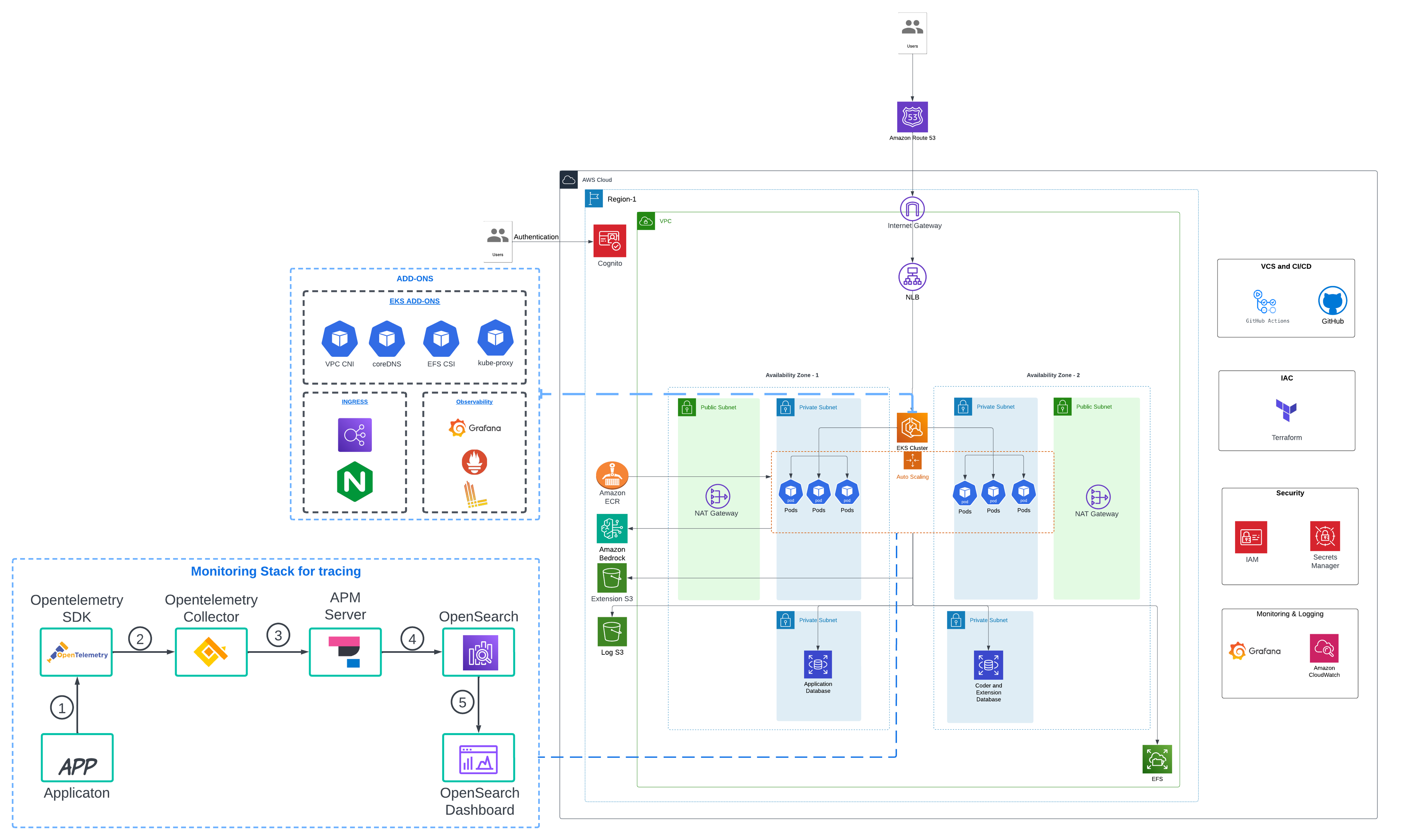Click the APM Server icon

tap(344, 652)
